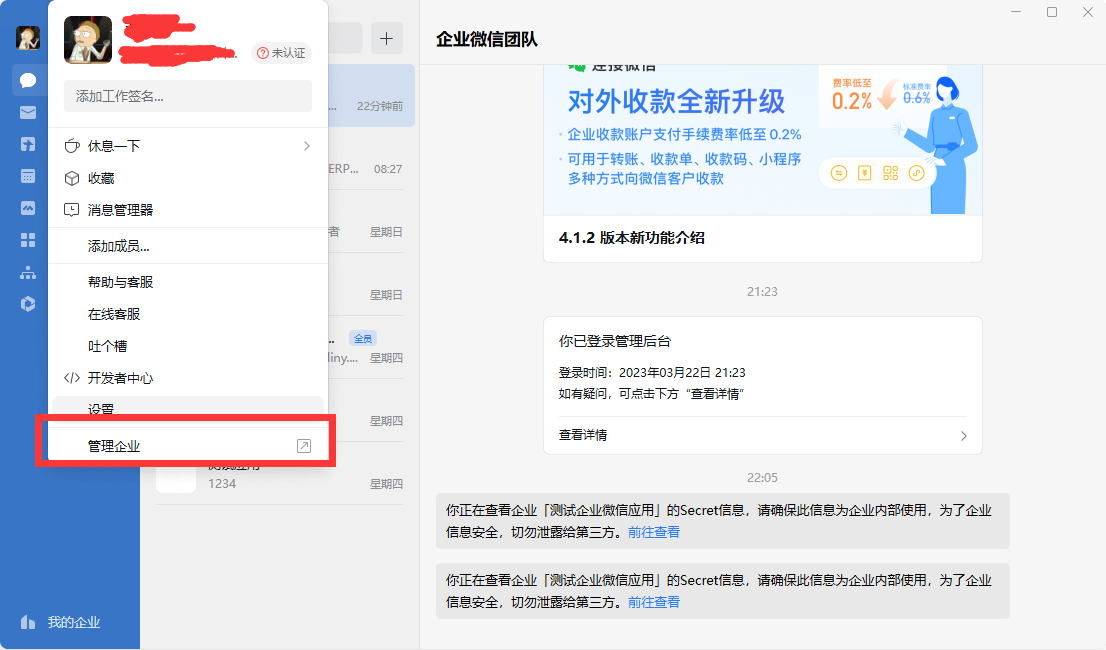Open the Mail envelope icon in sidebar
Screen dimensions: 1106x650
click(x=28, y=113)
